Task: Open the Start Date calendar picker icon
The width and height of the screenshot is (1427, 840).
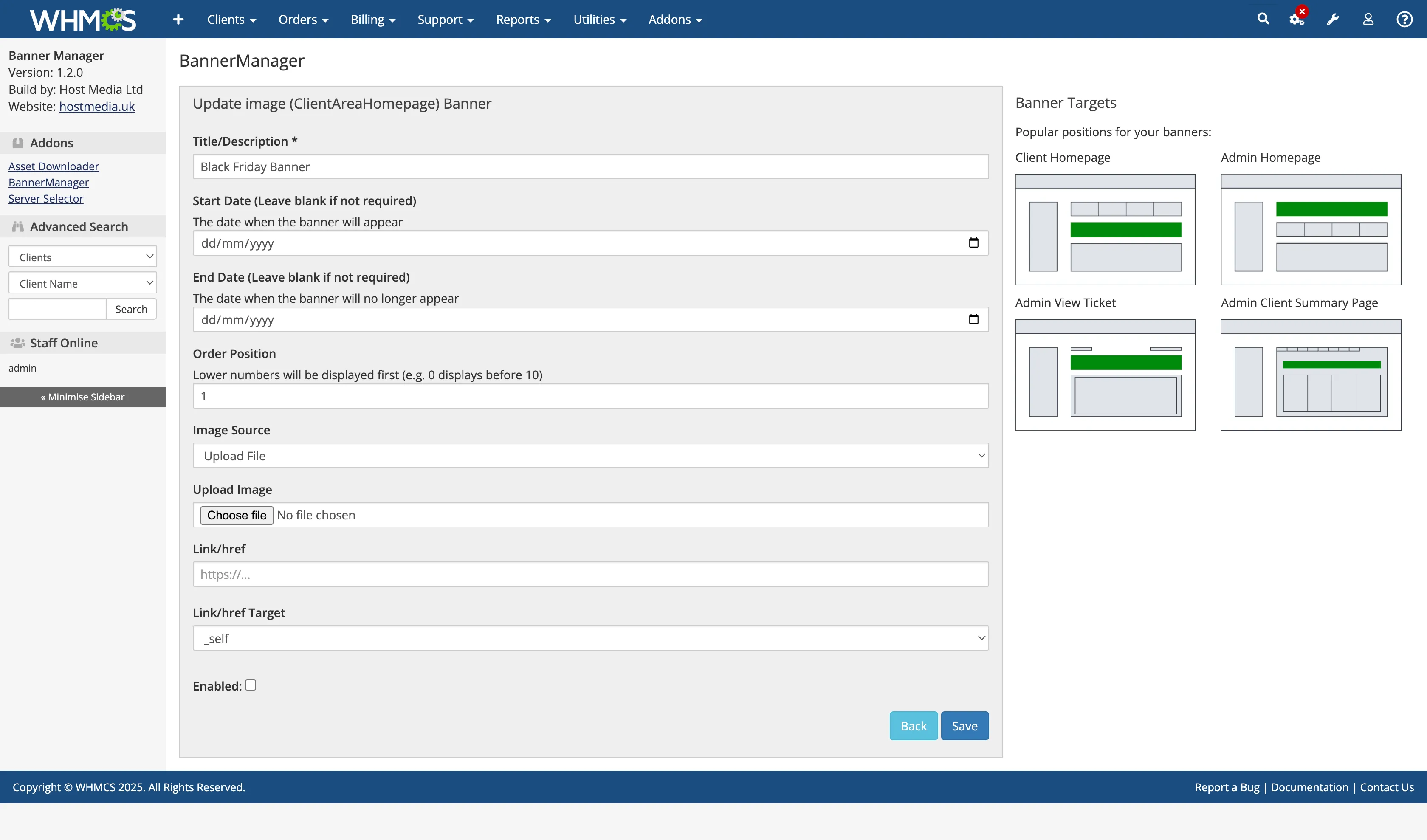Action: click(973, 242)
